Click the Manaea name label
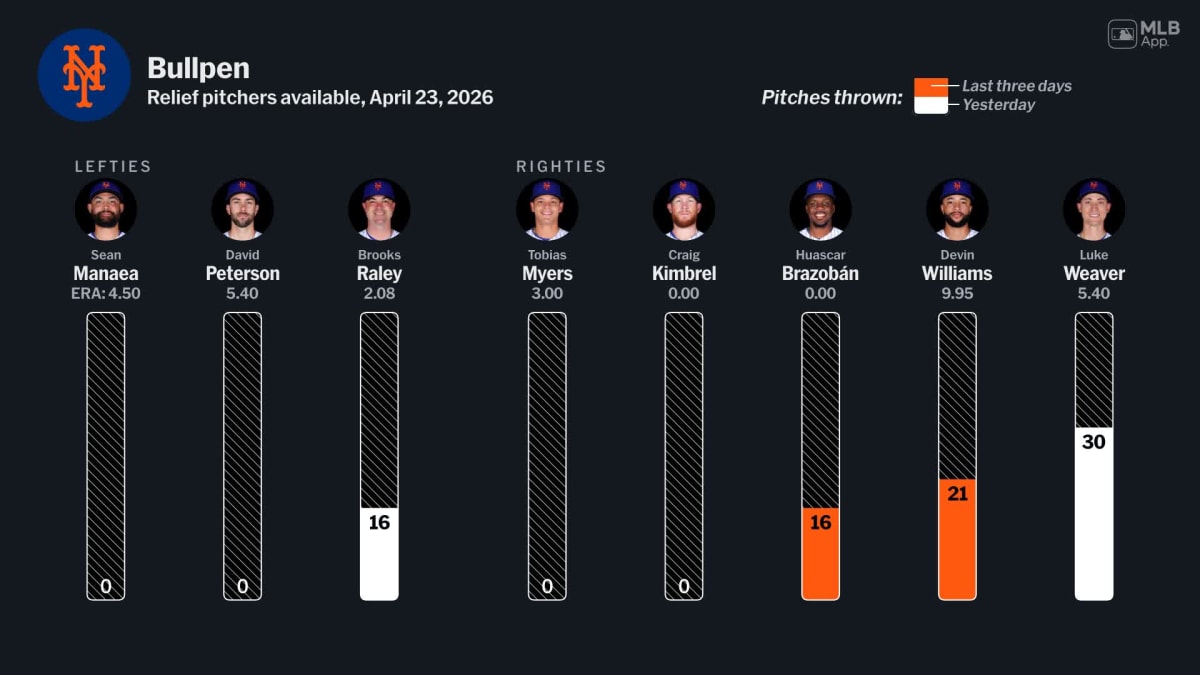Screen dimensions: 1200x675 coord(105,273)
